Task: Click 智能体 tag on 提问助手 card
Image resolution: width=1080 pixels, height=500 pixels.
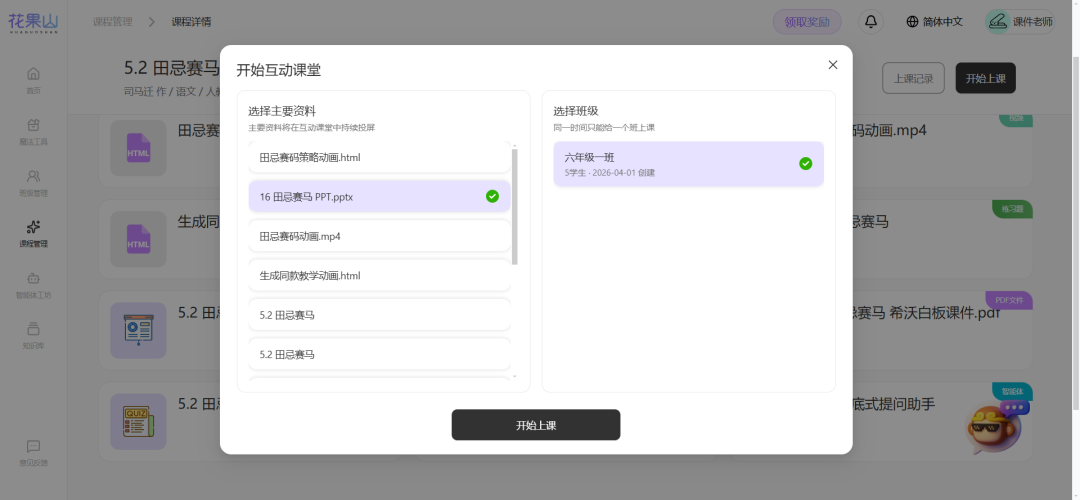Action: click(1012, 391)
